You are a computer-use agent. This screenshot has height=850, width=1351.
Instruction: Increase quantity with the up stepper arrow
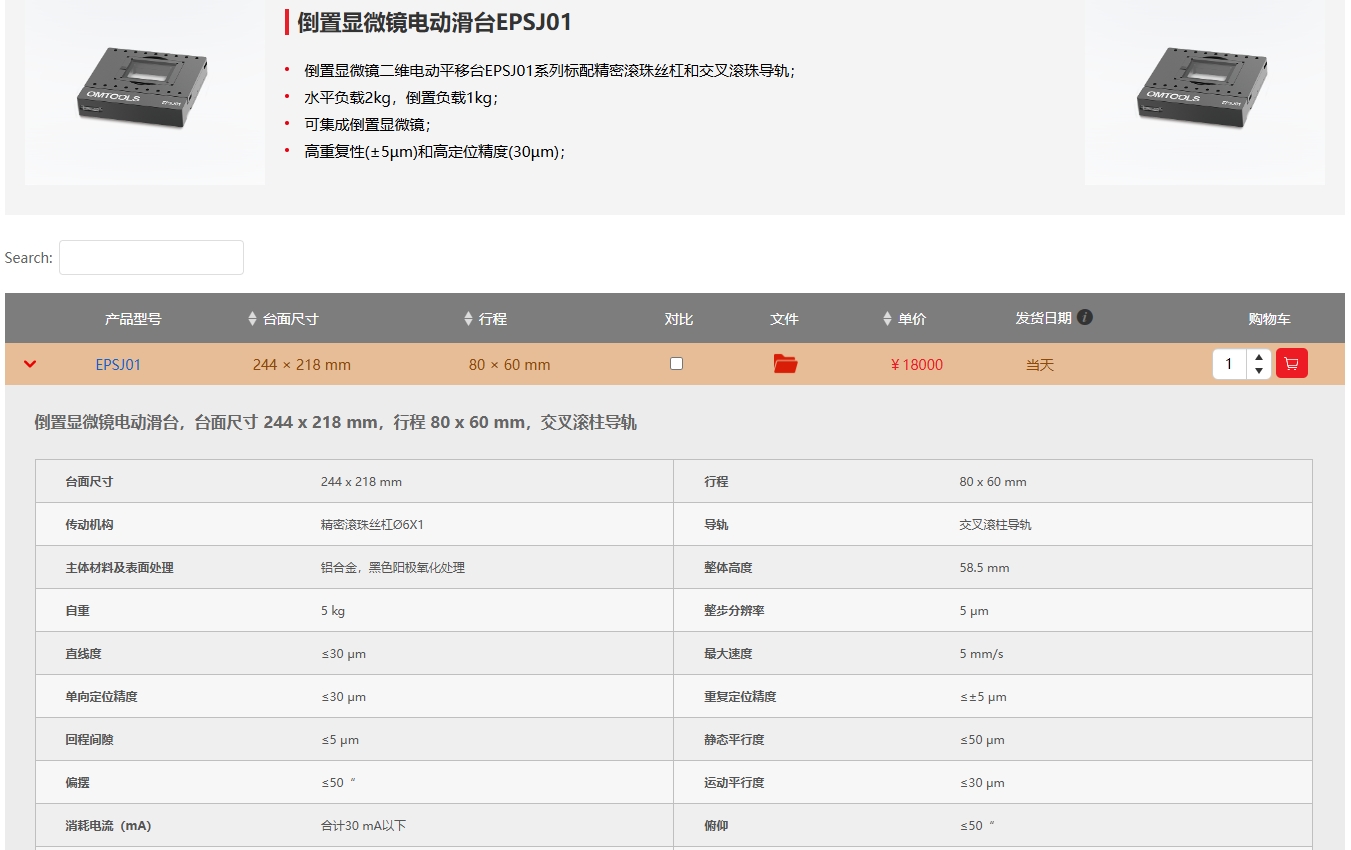(1258, 357)
